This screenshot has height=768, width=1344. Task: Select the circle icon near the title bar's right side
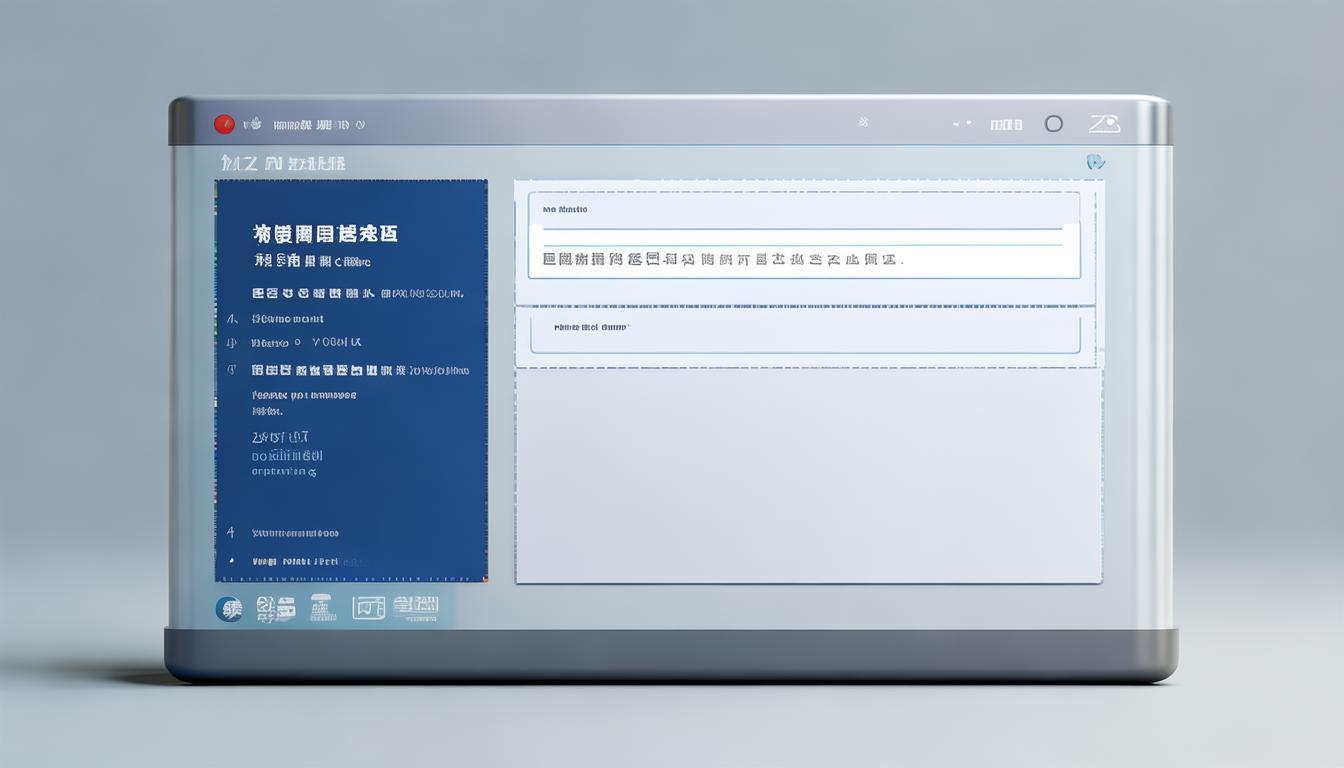[1053, 123]
